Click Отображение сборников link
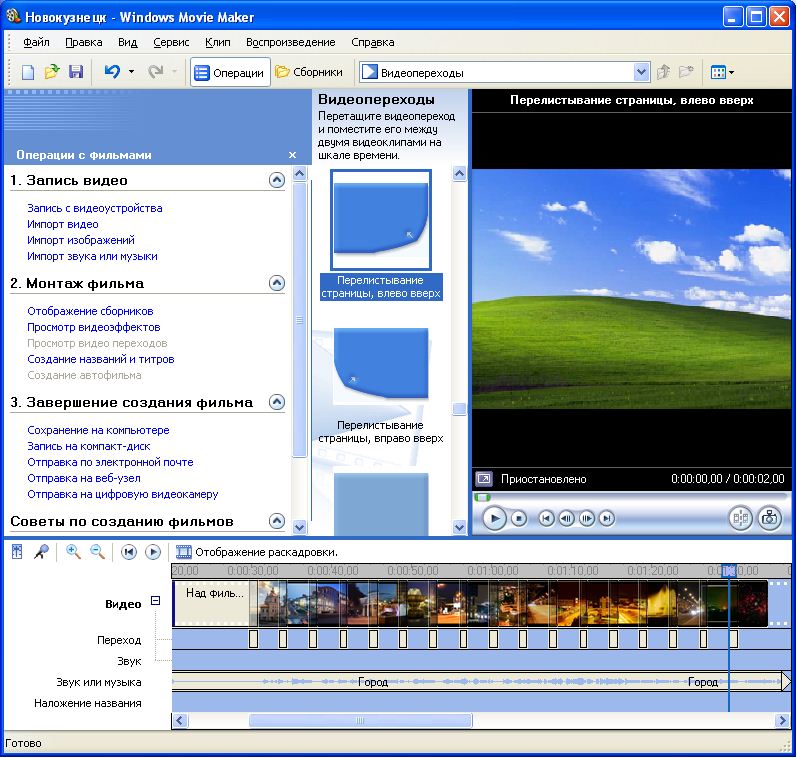This screenshot has width=797, height=758. [90, 311]
